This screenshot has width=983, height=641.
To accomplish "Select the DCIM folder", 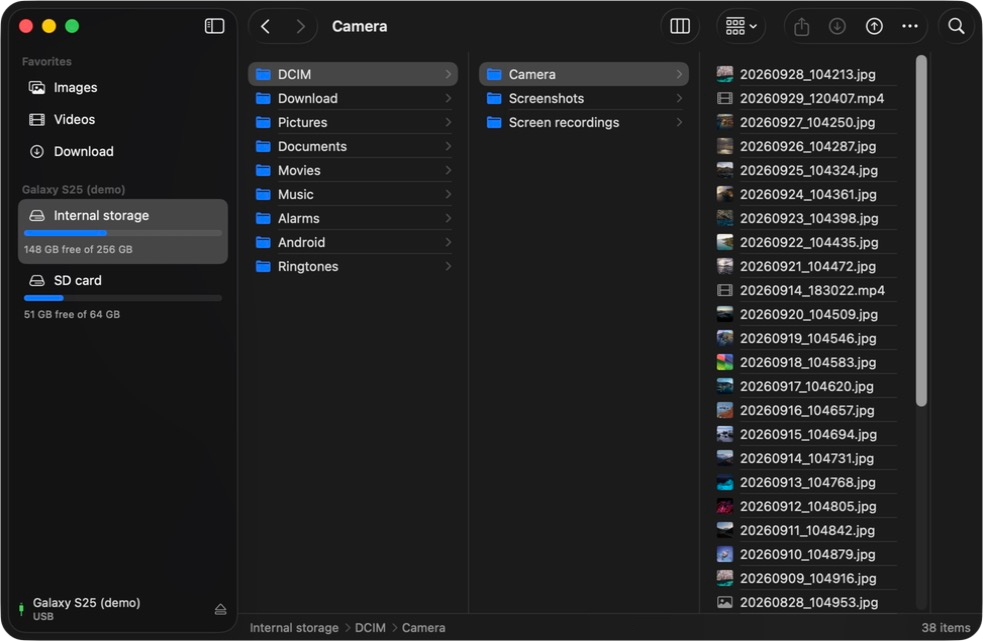I will click(x=353, y=74).
